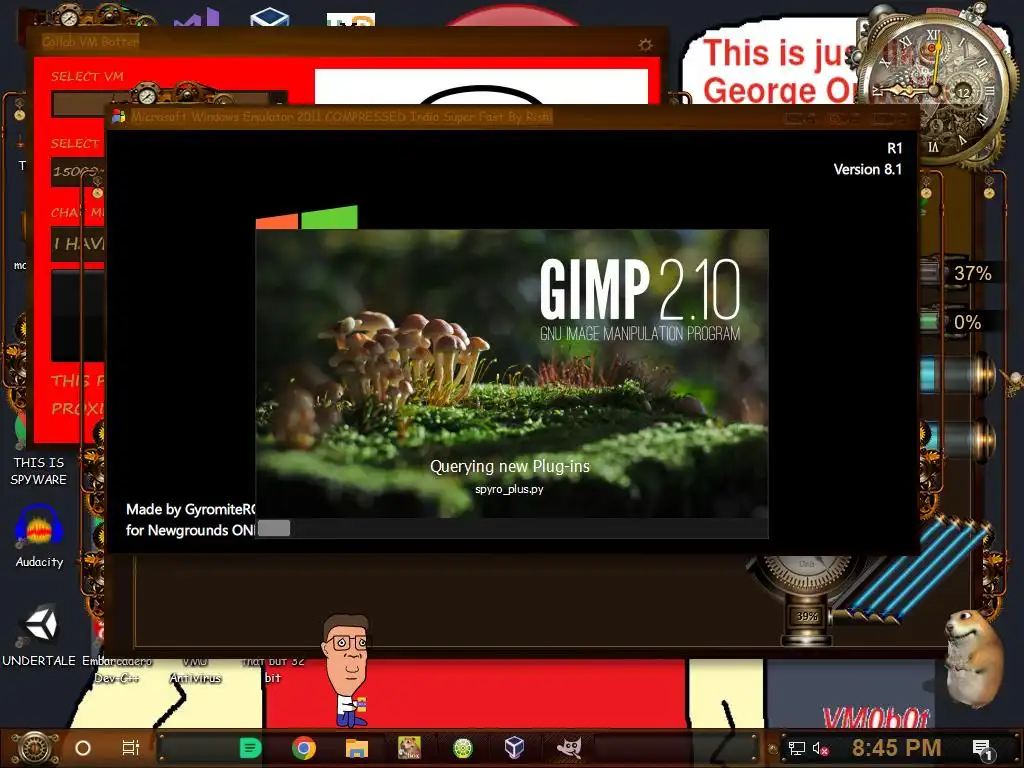Click 'Querying new Plug-ins' status text
The height and width of the screenshot is (768, 1024).
click(509, 466)
